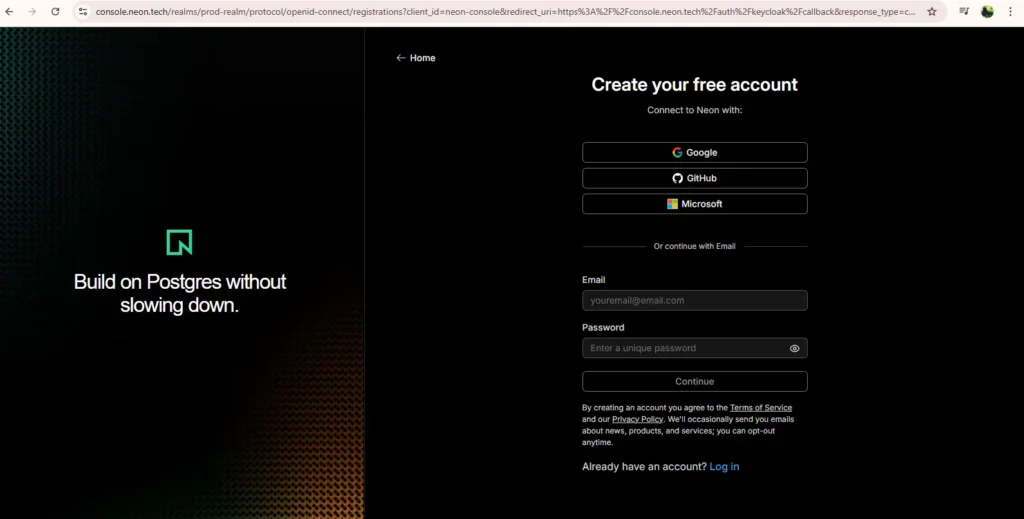1024x519 pixels.
Task: Click the Email input field
Action: pos(694,300)
